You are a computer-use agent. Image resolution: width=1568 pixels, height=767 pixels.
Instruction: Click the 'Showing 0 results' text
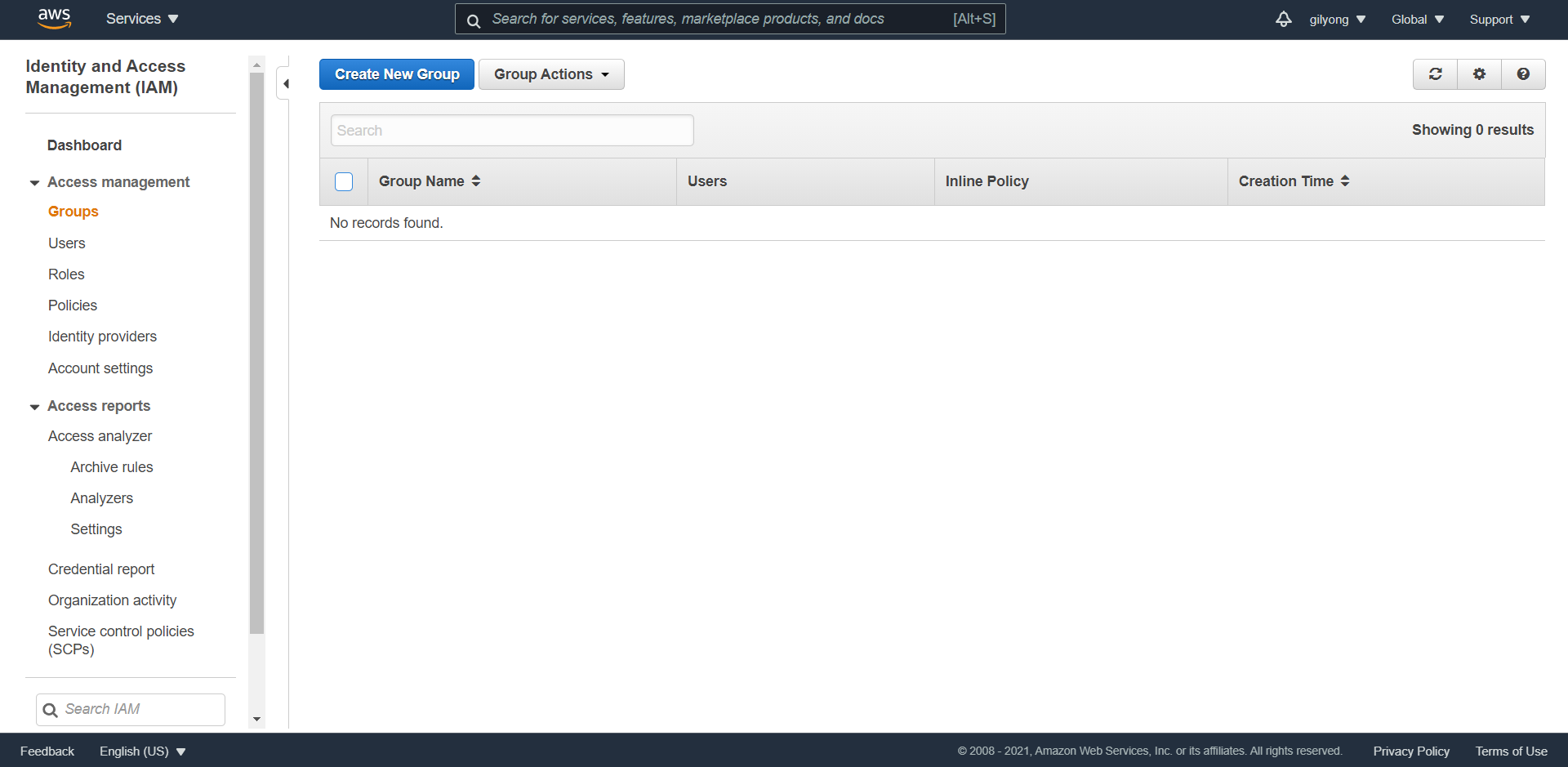[x=1472, y=130]
